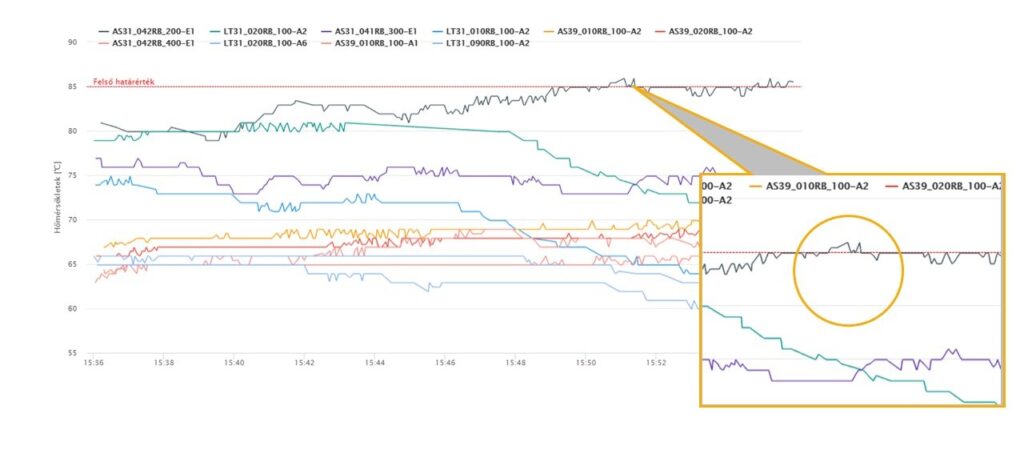Toggle AS39_020RB_100-A2 entry in small top legend
The width and height of the screenshot is (1024, 454).
[x=703, y=31]
